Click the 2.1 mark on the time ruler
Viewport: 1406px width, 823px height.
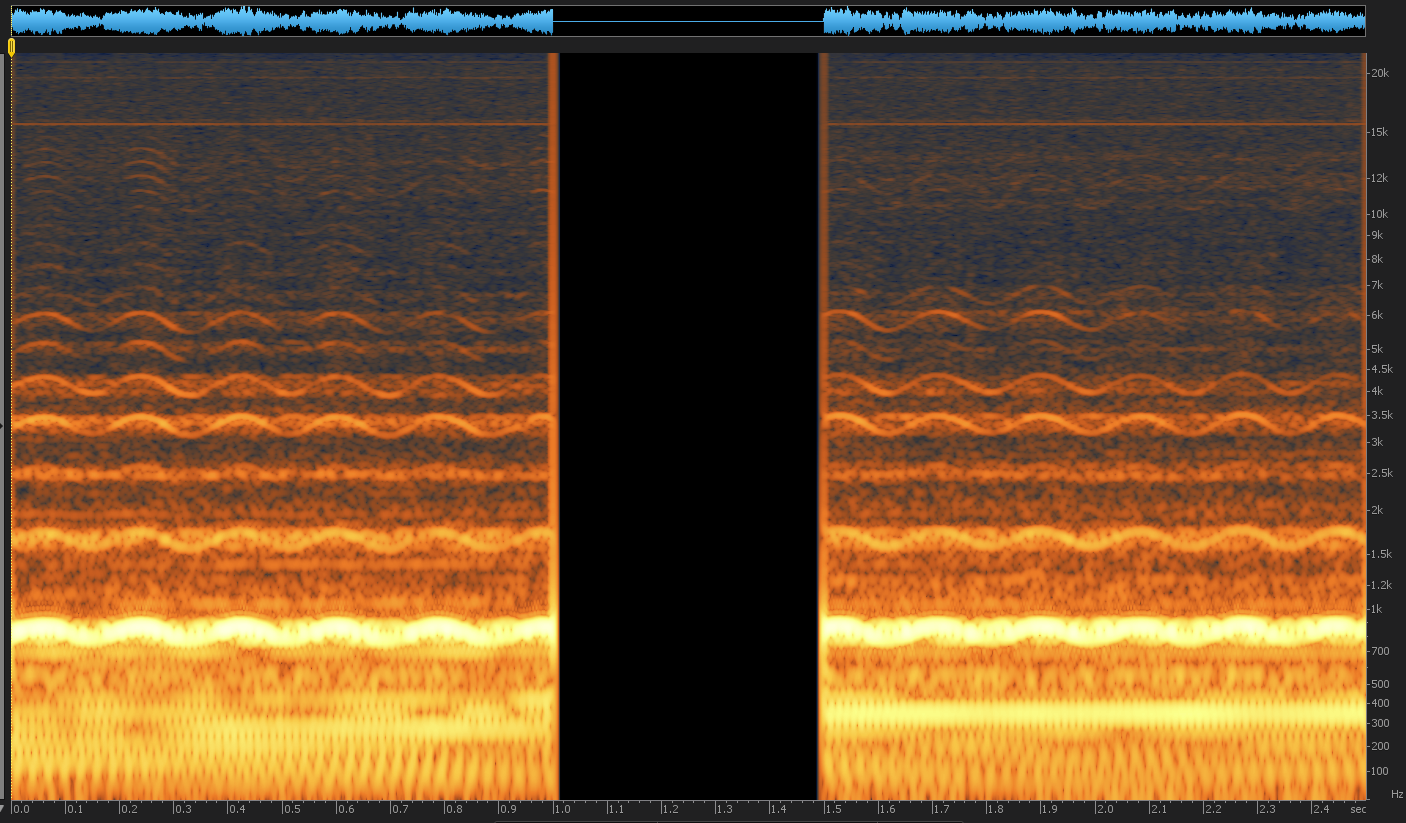(x=1158, y=809)
